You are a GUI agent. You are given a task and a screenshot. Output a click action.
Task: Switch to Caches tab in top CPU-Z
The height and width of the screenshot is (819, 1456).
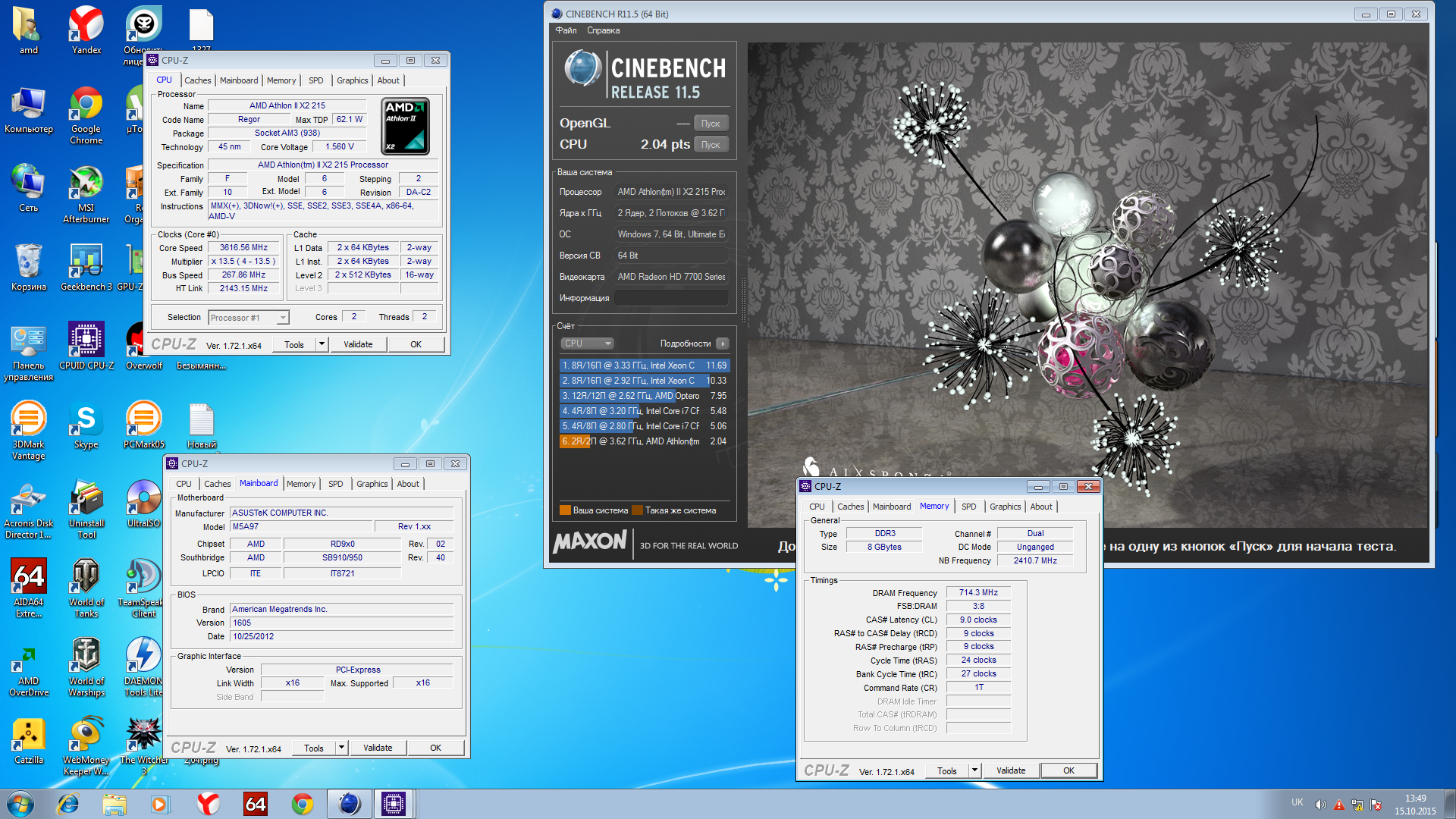coord(197,80)
